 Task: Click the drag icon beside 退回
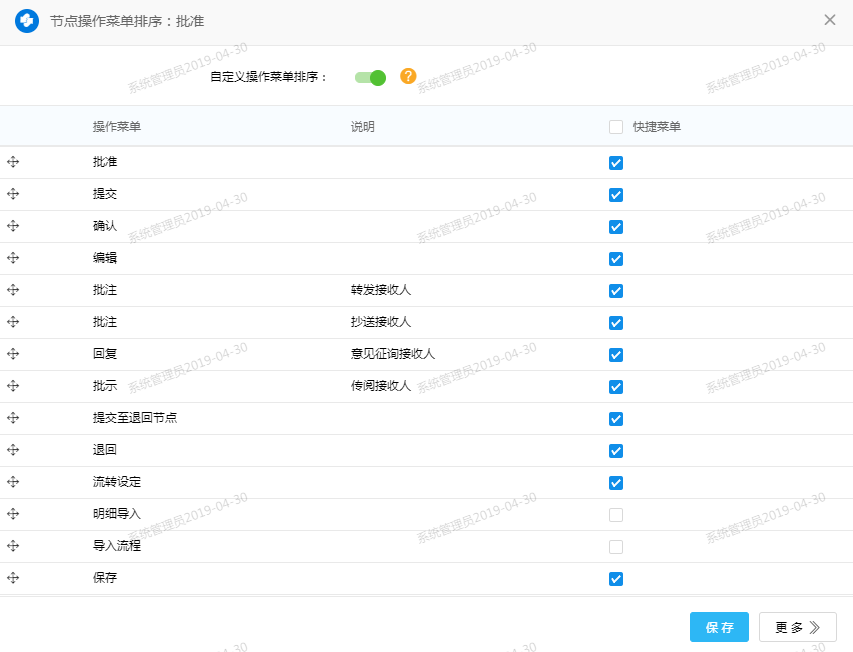[13, 450]
